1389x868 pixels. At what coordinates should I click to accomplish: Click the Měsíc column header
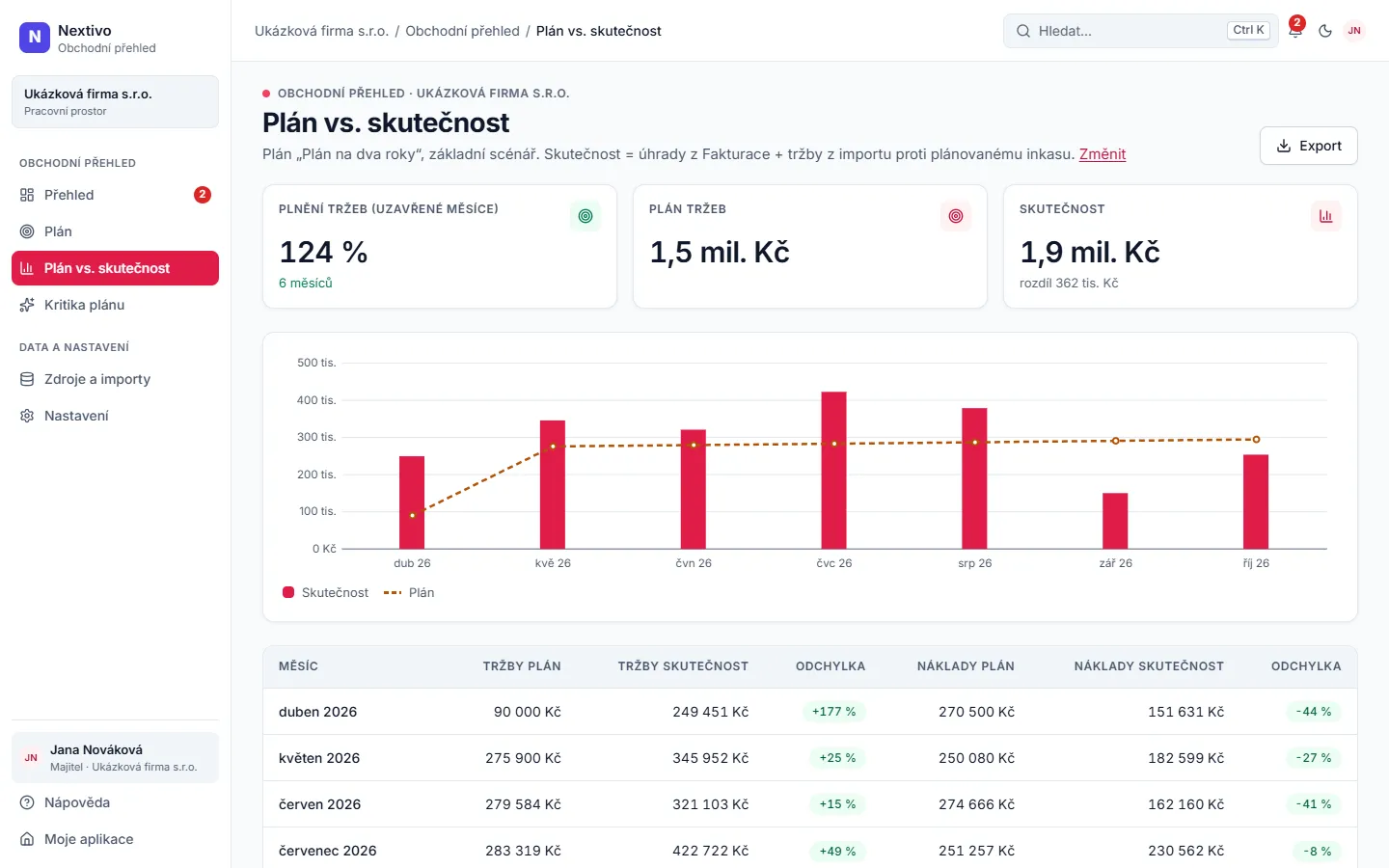(298, 666)
